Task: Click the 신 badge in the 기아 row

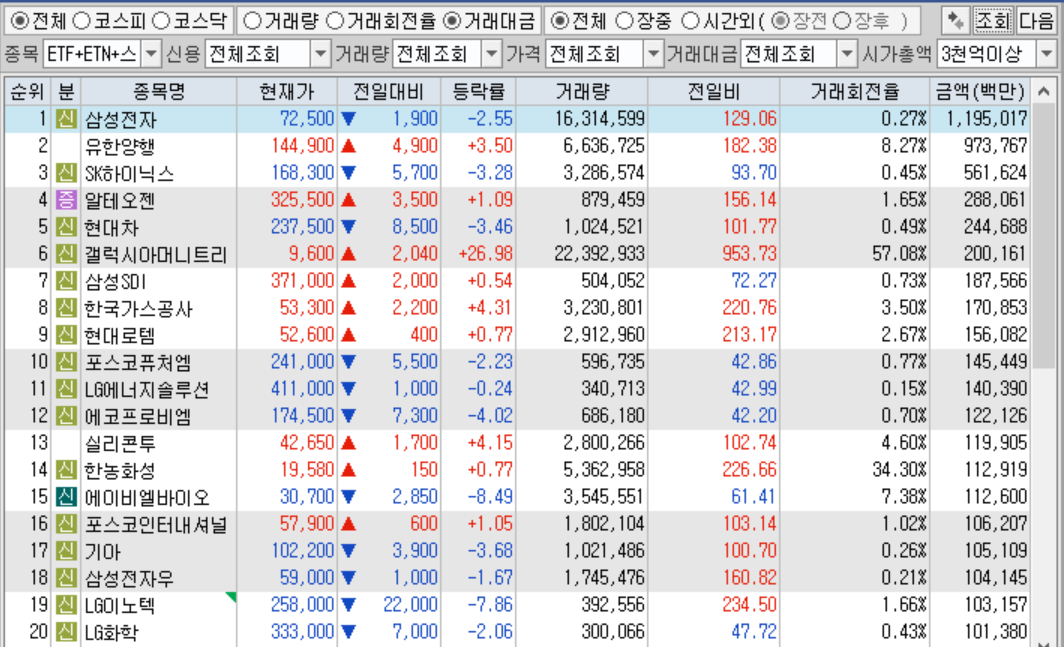Action: 66,551
